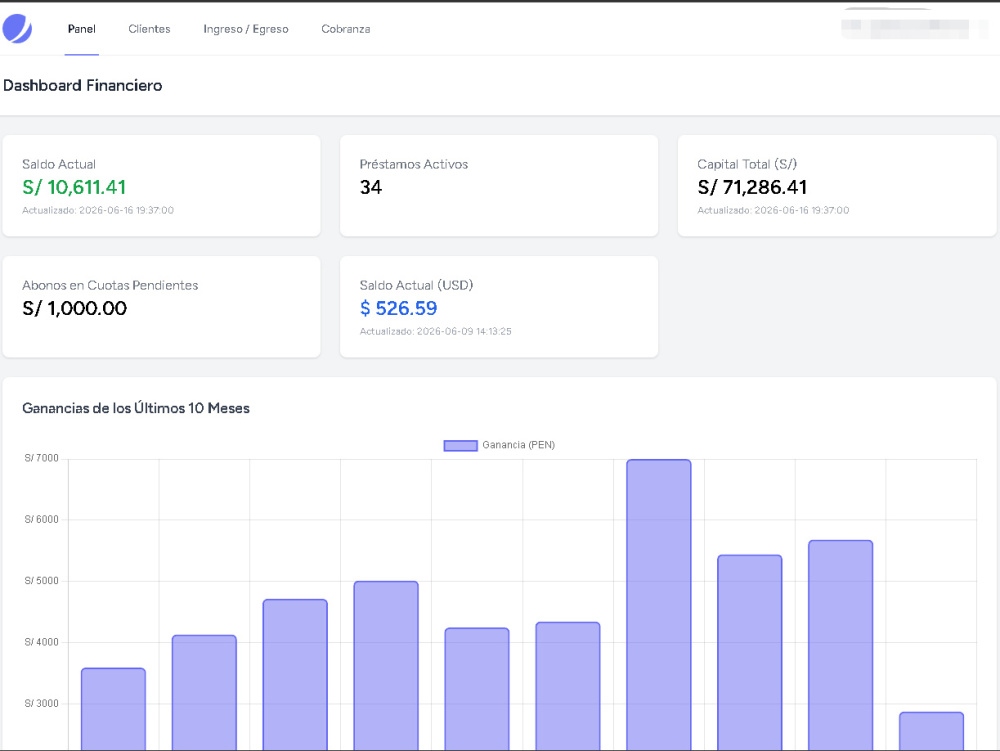Select the $ 526.59 USD balance

pyautogui.click(x=398, y=308)
